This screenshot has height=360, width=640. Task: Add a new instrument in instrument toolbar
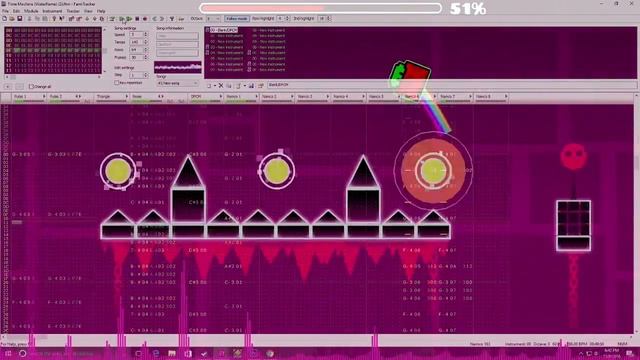[x=209, y=86]
